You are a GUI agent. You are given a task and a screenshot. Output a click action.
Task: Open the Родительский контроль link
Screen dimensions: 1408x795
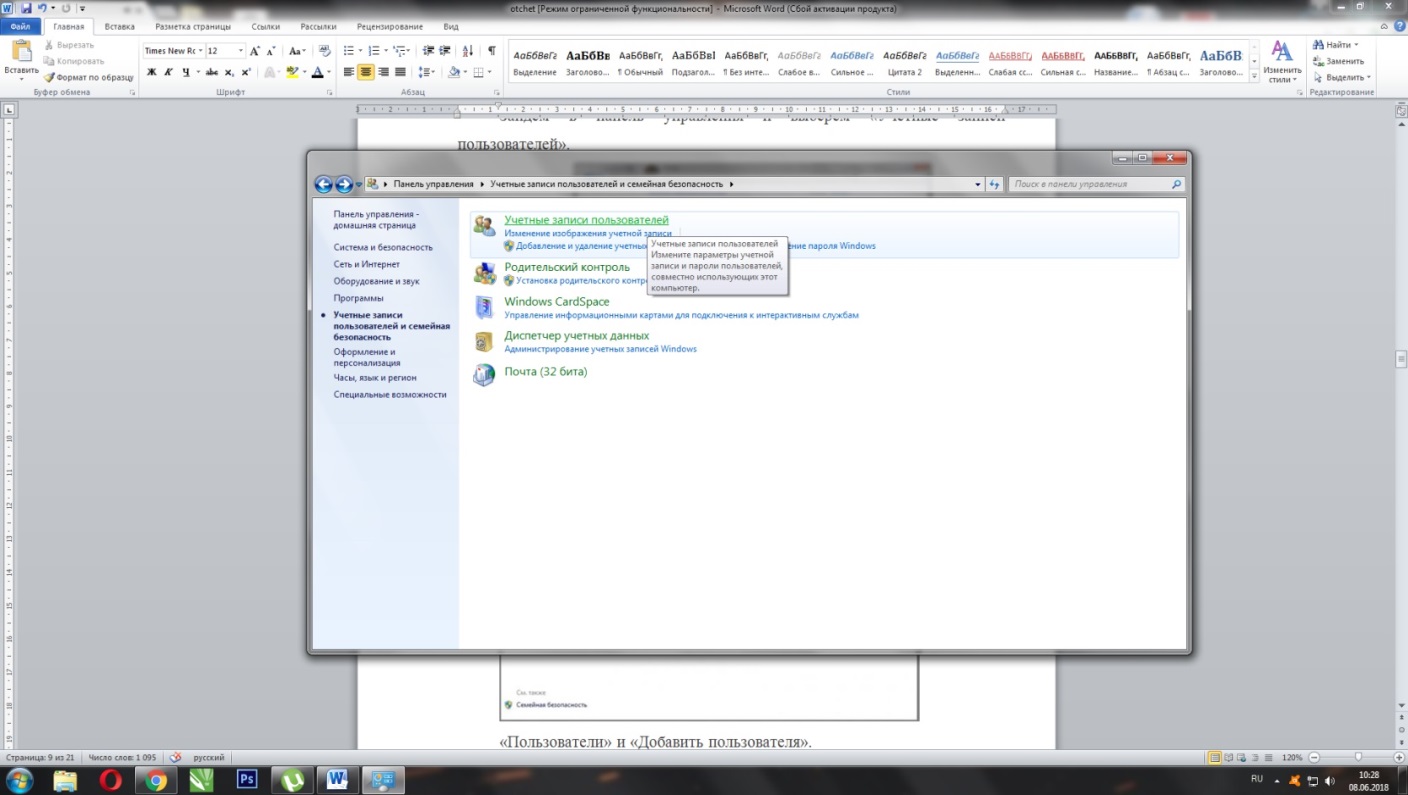567,267
